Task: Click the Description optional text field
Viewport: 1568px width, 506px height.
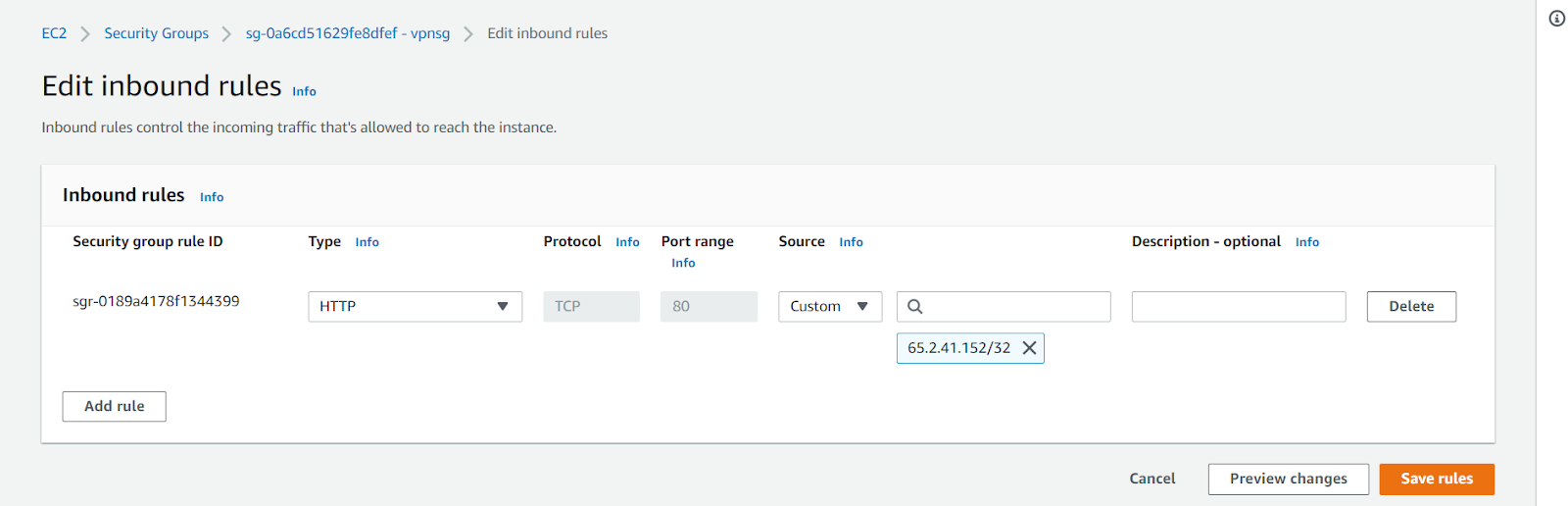Action: pos(1239,307)
